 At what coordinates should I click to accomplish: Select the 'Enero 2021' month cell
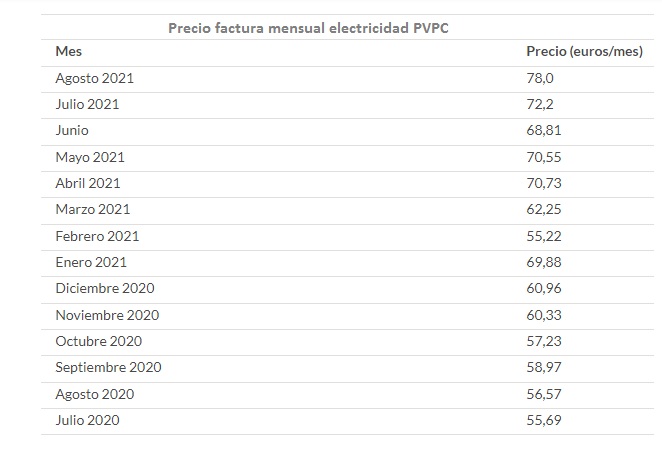click(92, 262)
